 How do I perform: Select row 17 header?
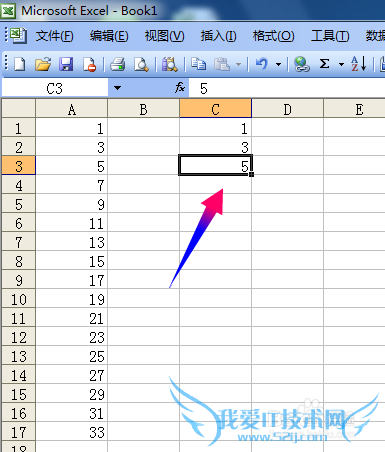tap(18, 432)
